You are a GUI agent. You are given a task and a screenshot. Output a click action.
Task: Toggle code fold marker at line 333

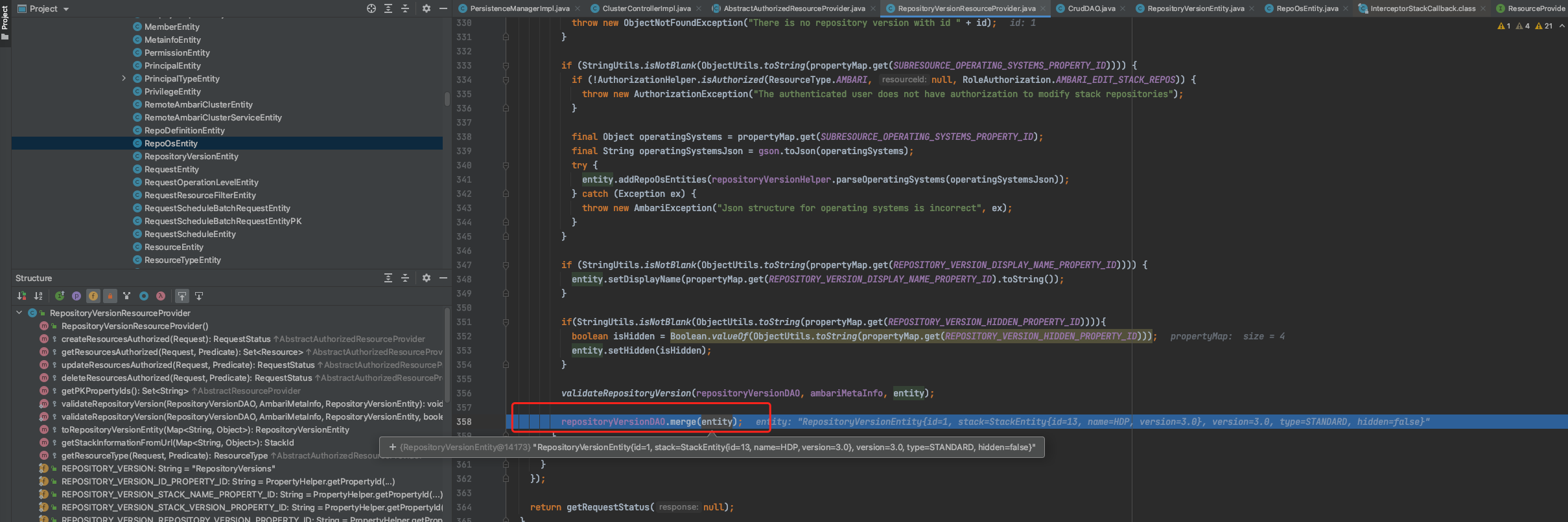pos(506,65)
